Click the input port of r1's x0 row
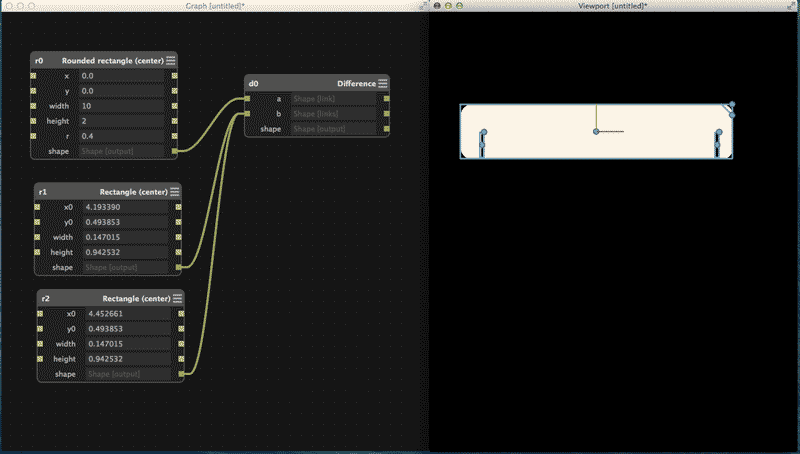 click(37, 207)
